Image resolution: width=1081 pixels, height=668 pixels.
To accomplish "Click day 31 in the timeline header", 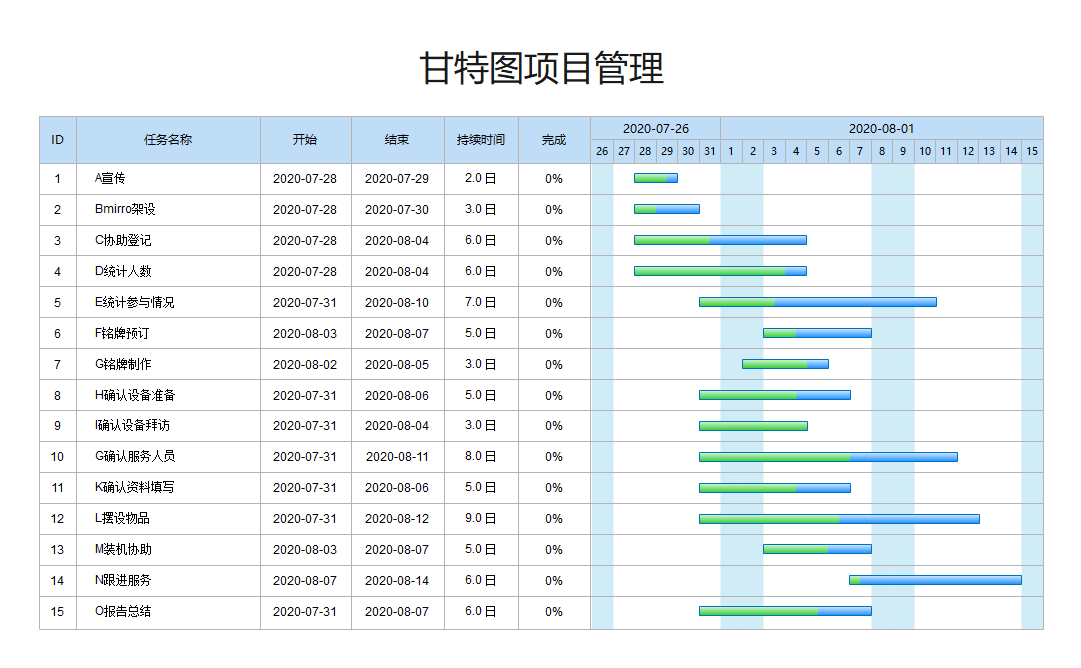I will pyautogui.click(x=709, y=151).
